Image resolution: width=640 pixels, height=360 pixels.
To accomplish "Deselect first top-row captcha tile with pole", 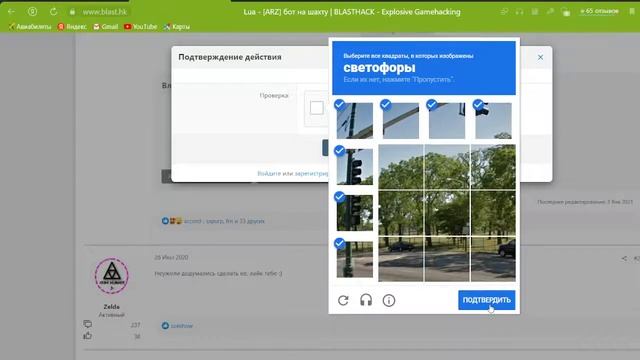I will 355,120.
